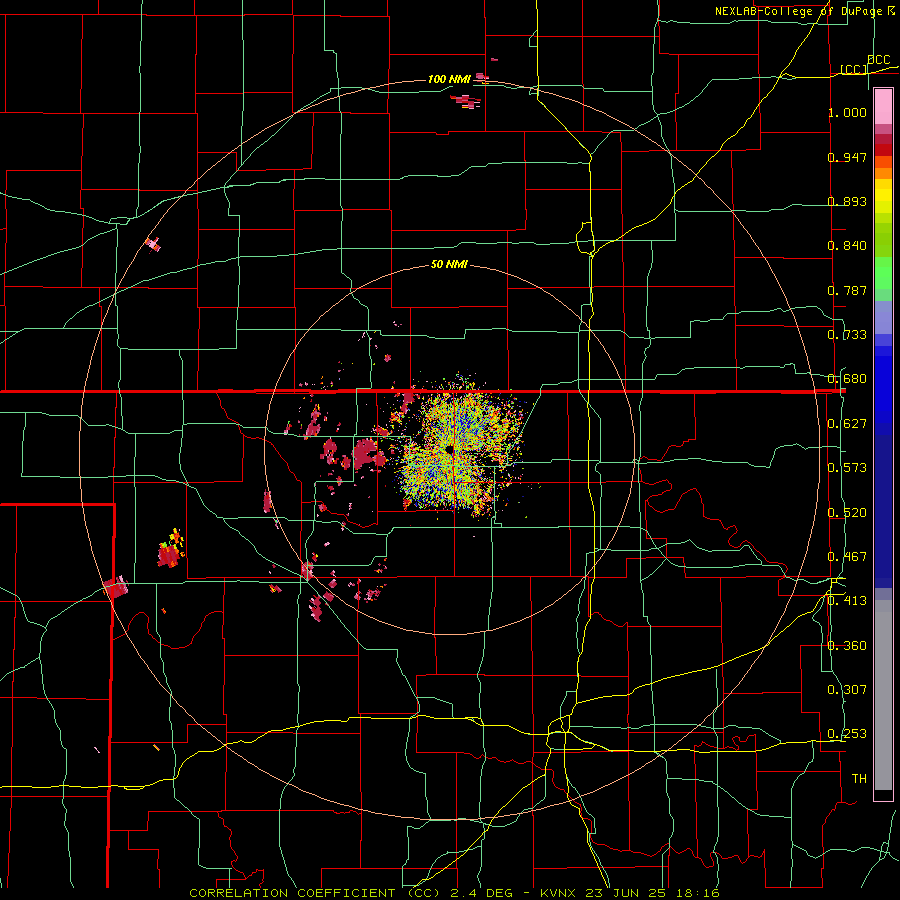Click the 0.733 color scale value
This screenshot has width=900, height=900.
pyautogui.click(x=847, y=334)
